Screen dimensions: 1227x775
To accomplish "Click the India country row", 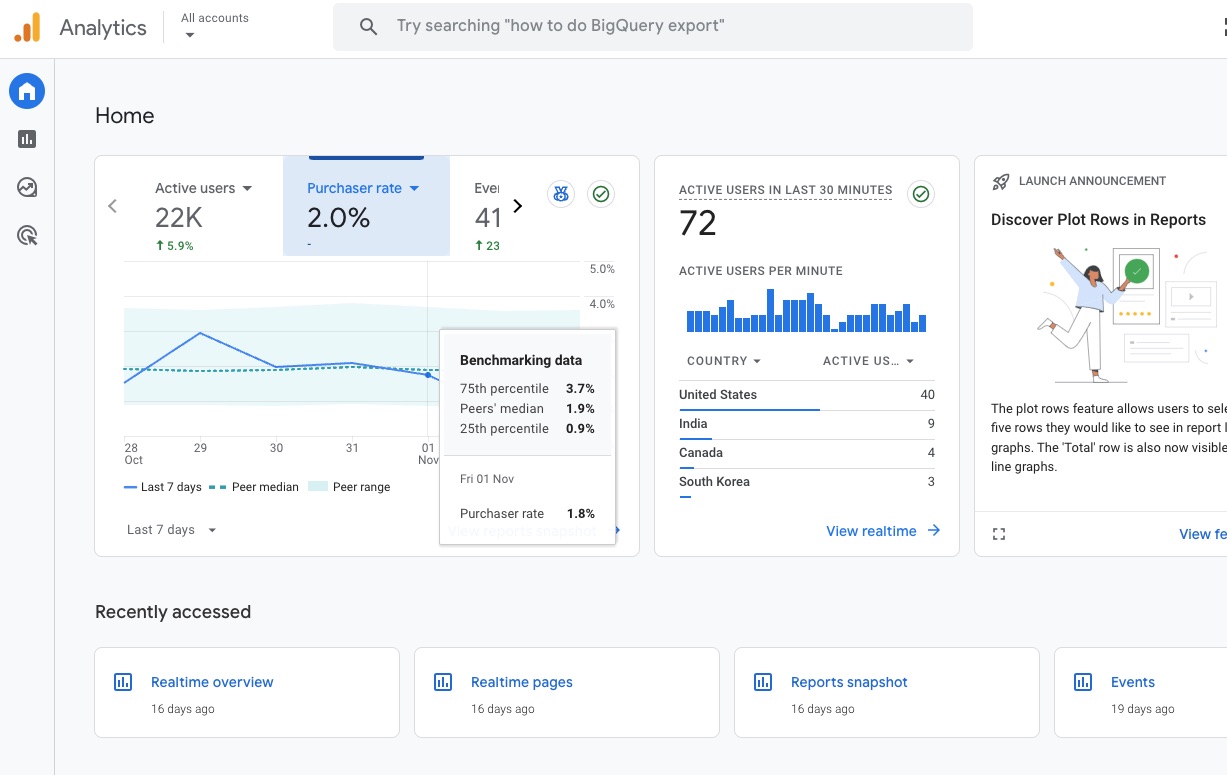I will click(x=807, y=424).
